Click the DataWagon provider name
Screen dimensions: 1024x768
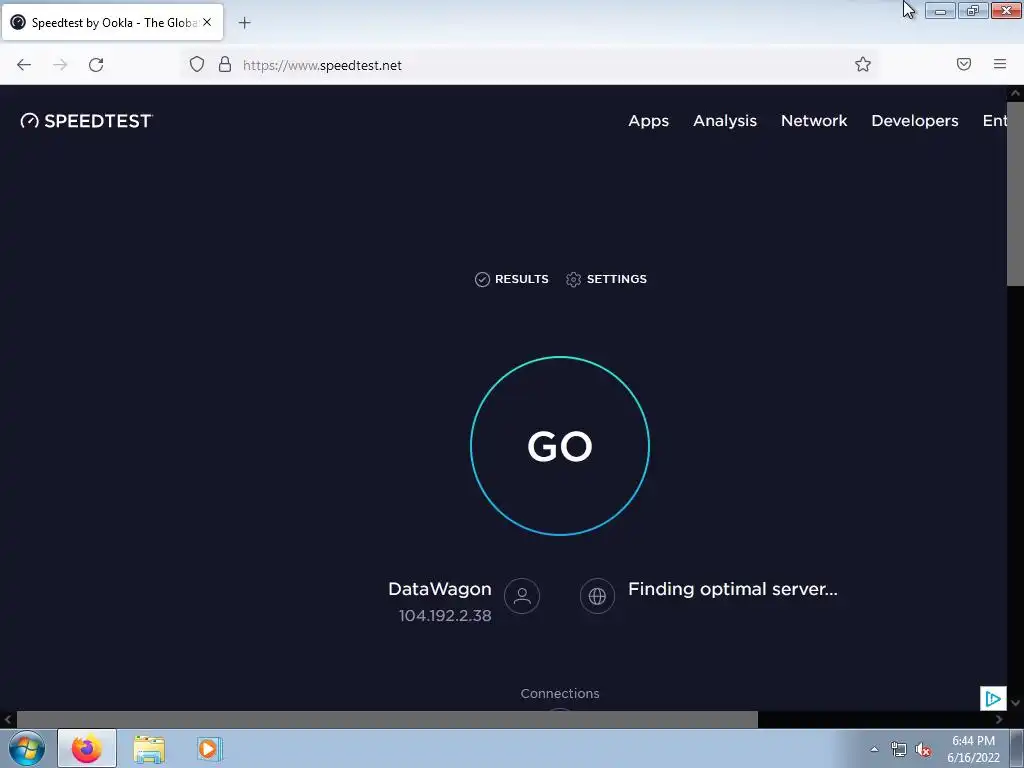440,589
